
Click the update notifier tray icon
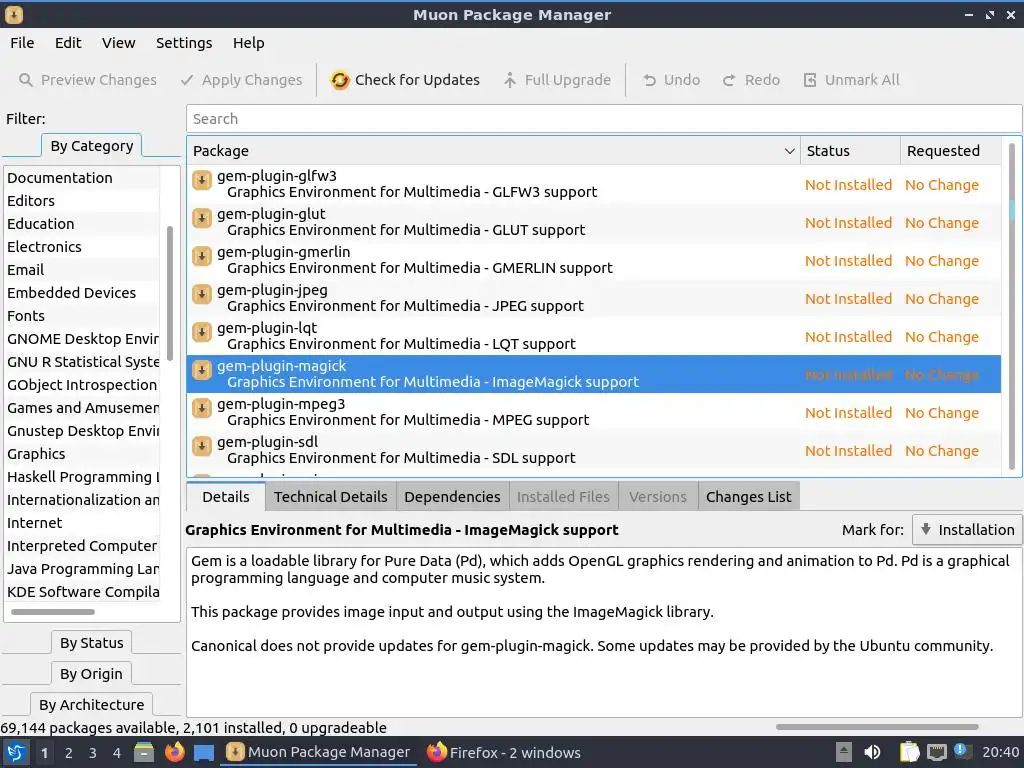coord(962,751)
